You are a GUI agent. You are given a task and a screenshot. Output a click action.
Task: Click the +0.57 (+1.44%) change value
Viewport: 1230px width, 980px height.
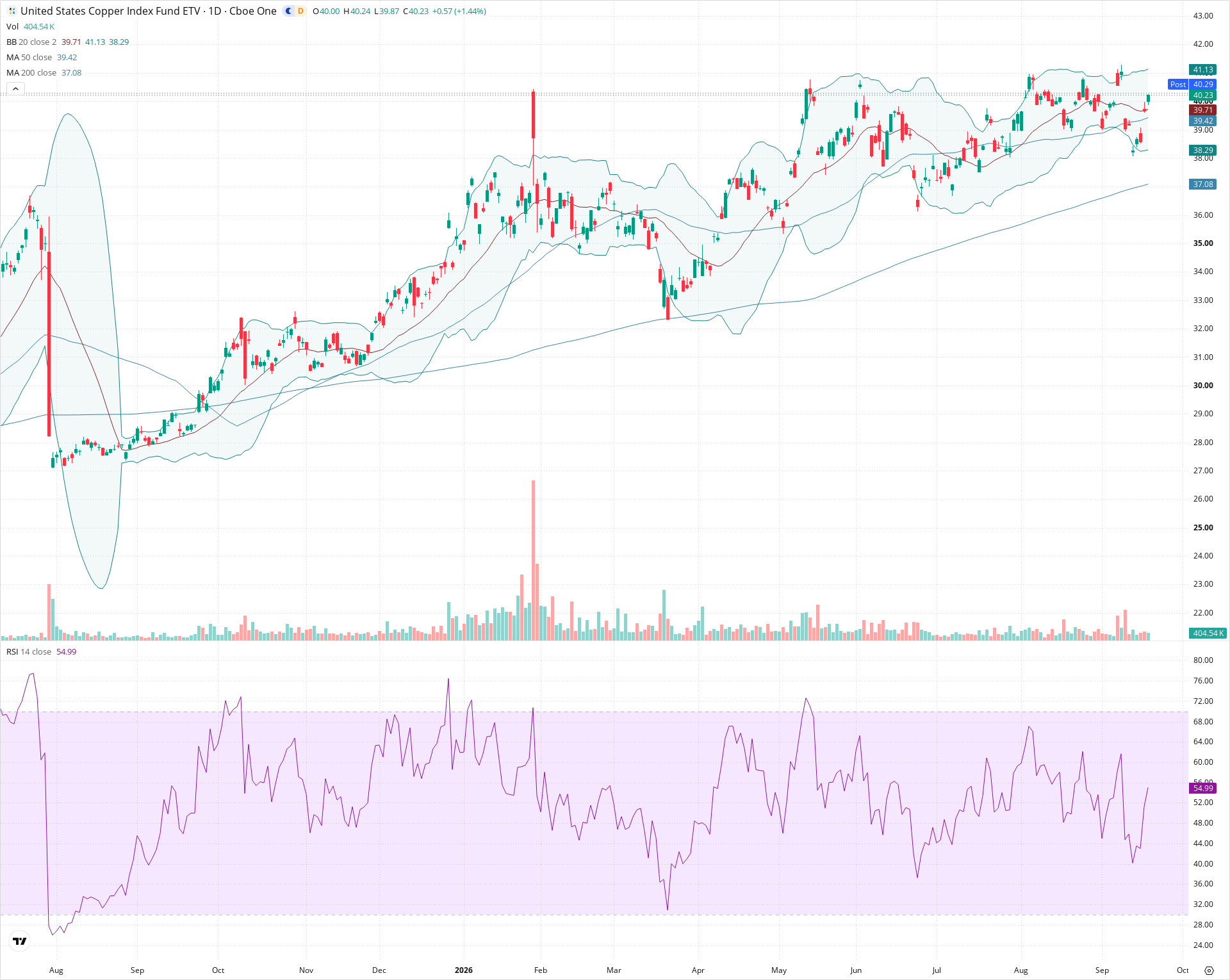coord(459,12)
